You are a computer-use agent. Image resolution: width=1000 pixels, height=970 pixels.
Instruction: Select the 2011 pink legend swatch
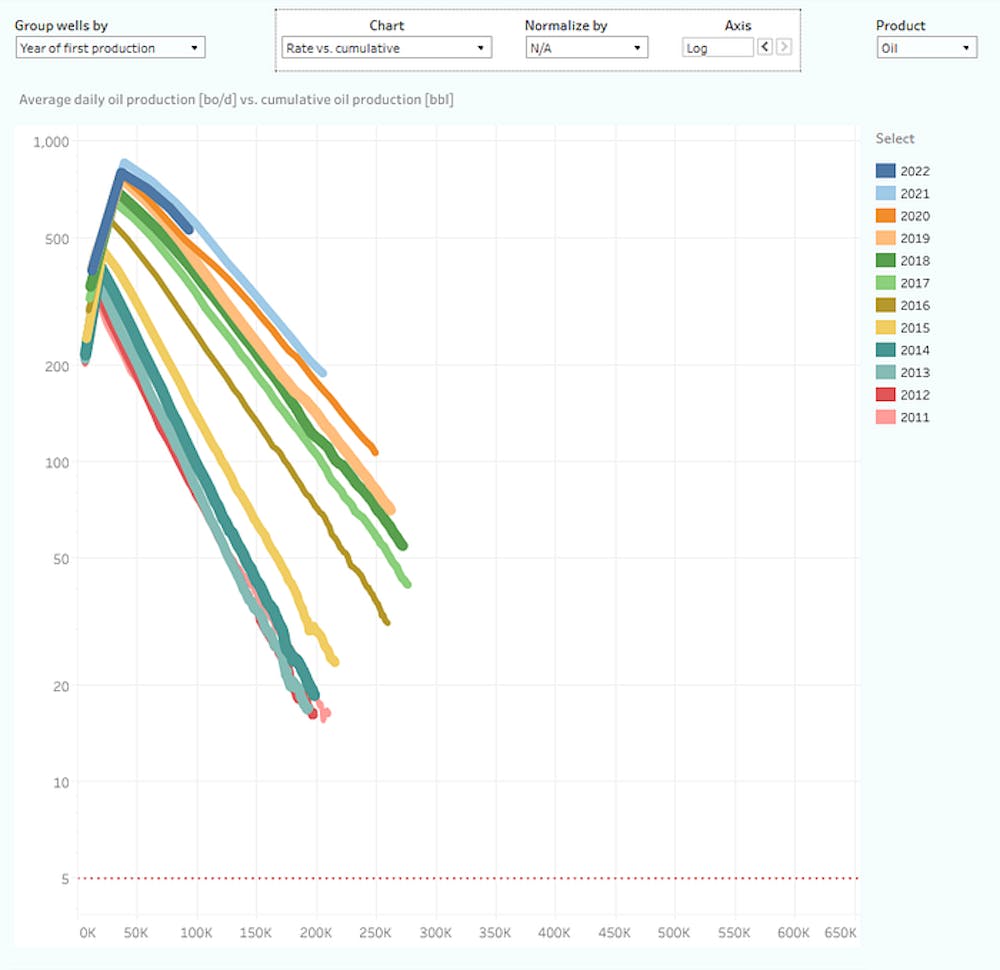(x=885, y=417)
